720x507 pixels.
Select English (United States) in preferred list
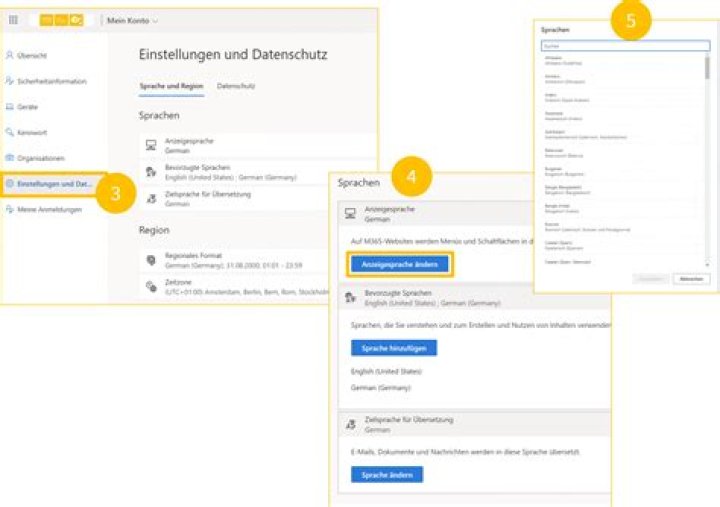386,372
